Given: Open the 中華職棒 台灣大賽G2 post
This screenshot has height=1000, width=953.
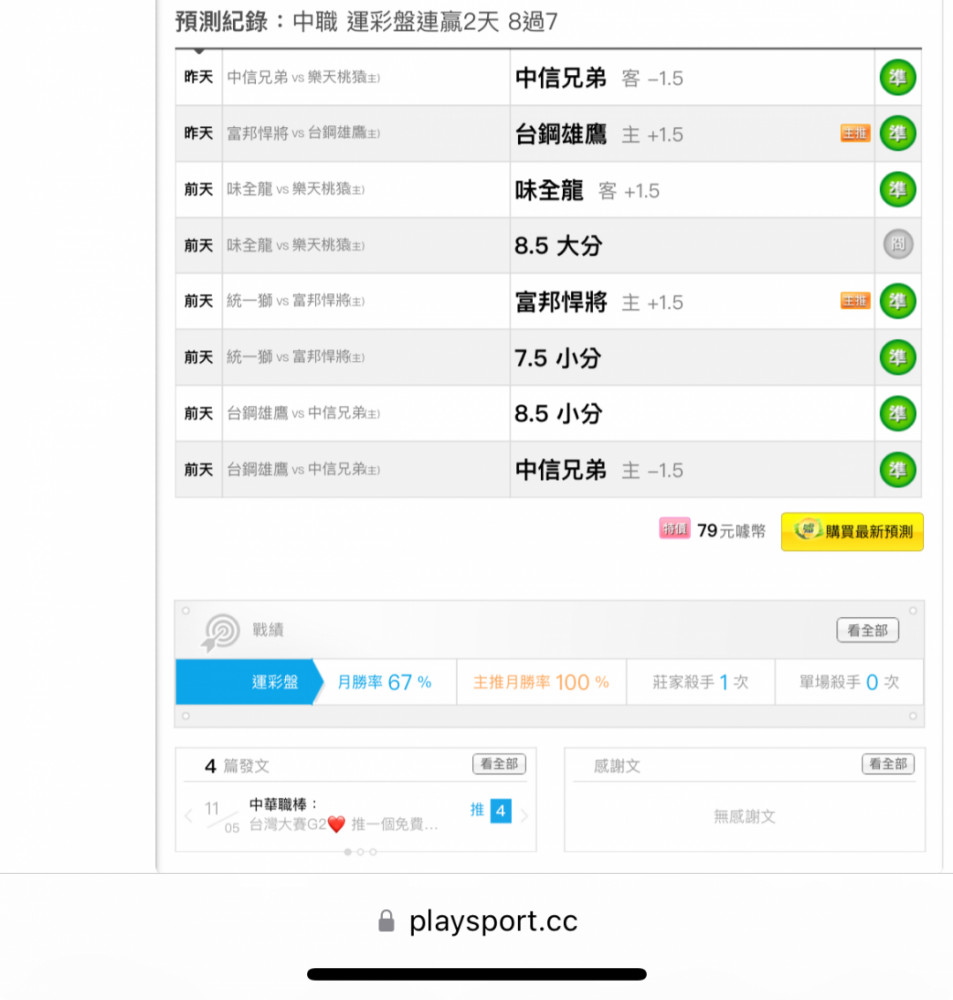Looking at the screenshot, I should tap(344, 814).
